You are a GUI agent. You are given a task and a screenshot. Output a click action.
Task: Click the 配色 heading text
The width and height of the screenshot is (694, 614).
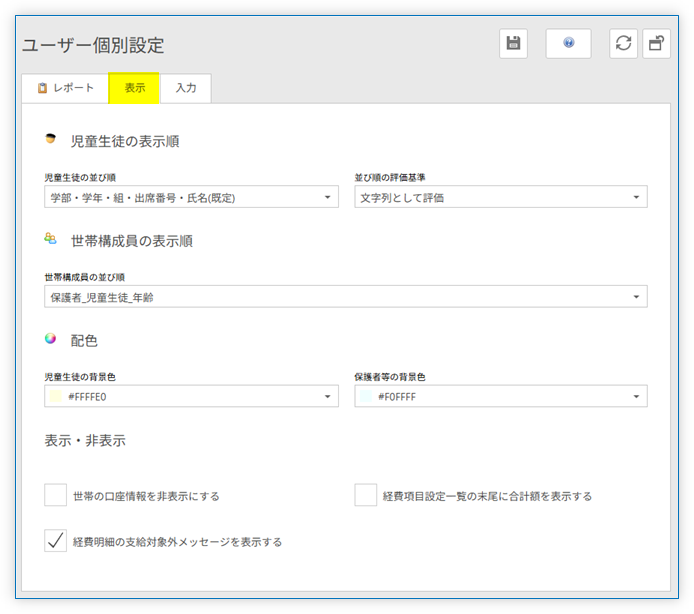(84, 341)
